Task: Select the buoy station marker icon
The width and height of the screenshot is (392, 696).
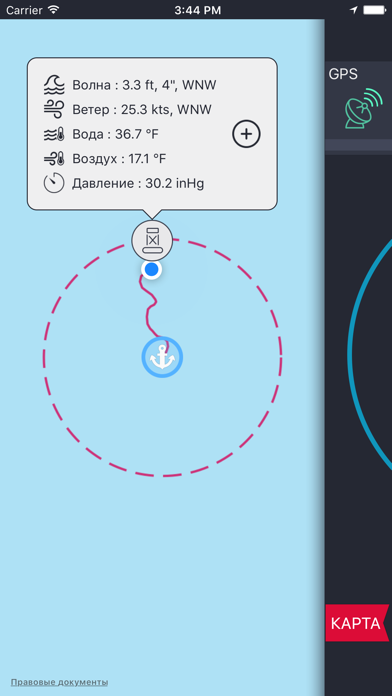Action: coord(152,241)
